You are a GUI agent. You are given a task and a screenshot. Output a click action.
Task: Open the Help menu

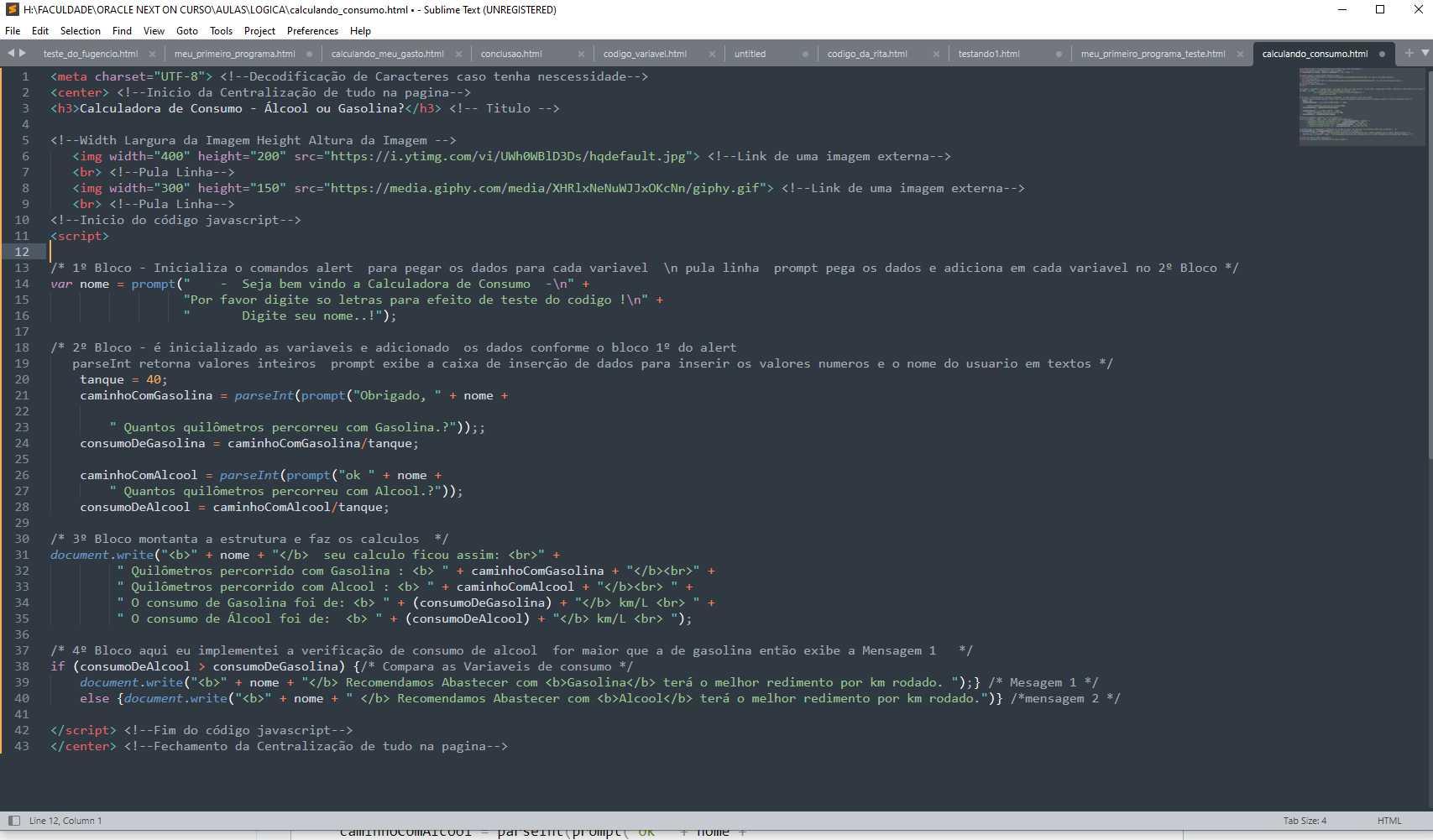click(x=360, y=31)
